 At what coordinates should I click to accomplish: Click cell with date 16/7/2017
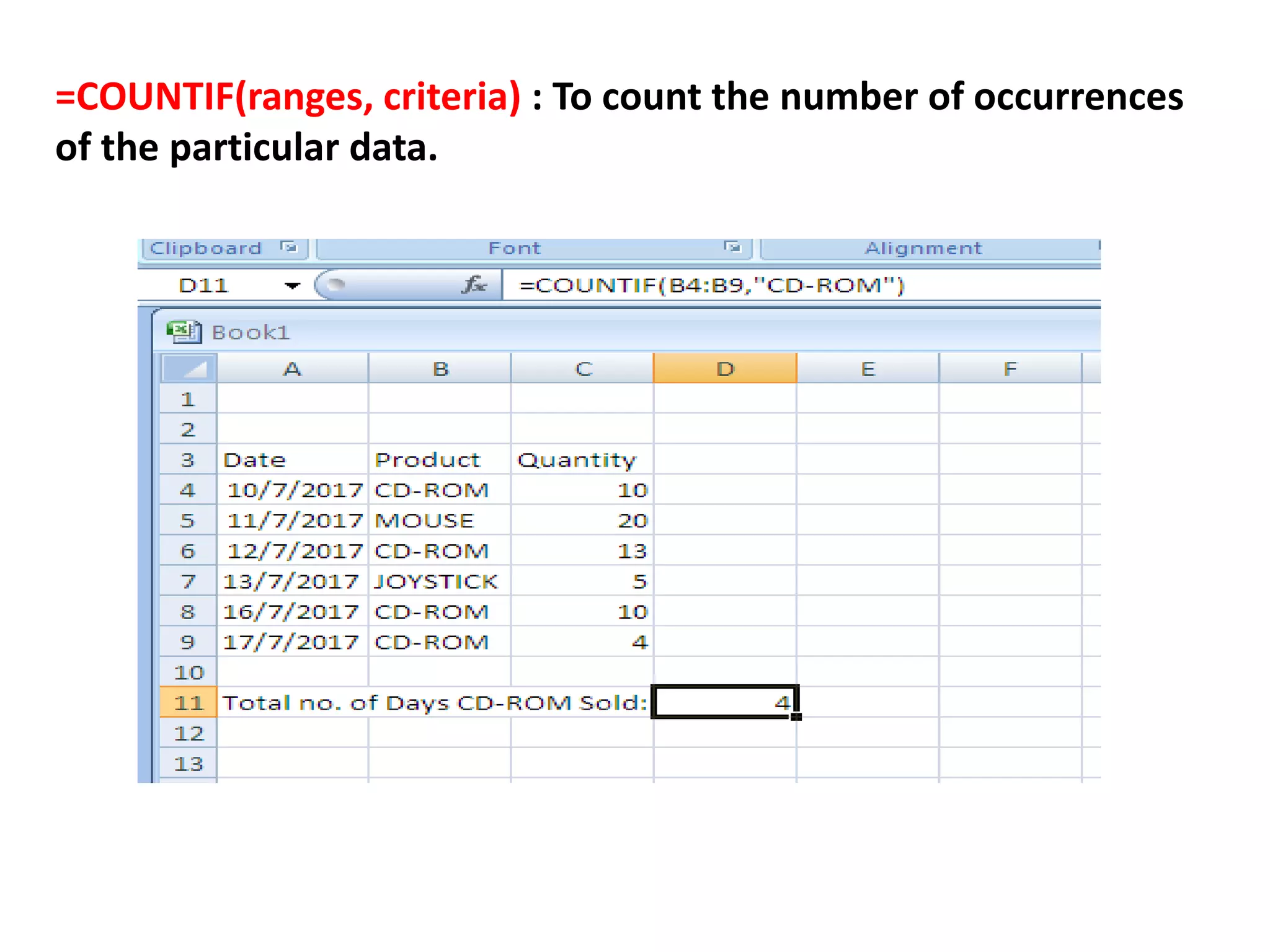coord(293,611)
